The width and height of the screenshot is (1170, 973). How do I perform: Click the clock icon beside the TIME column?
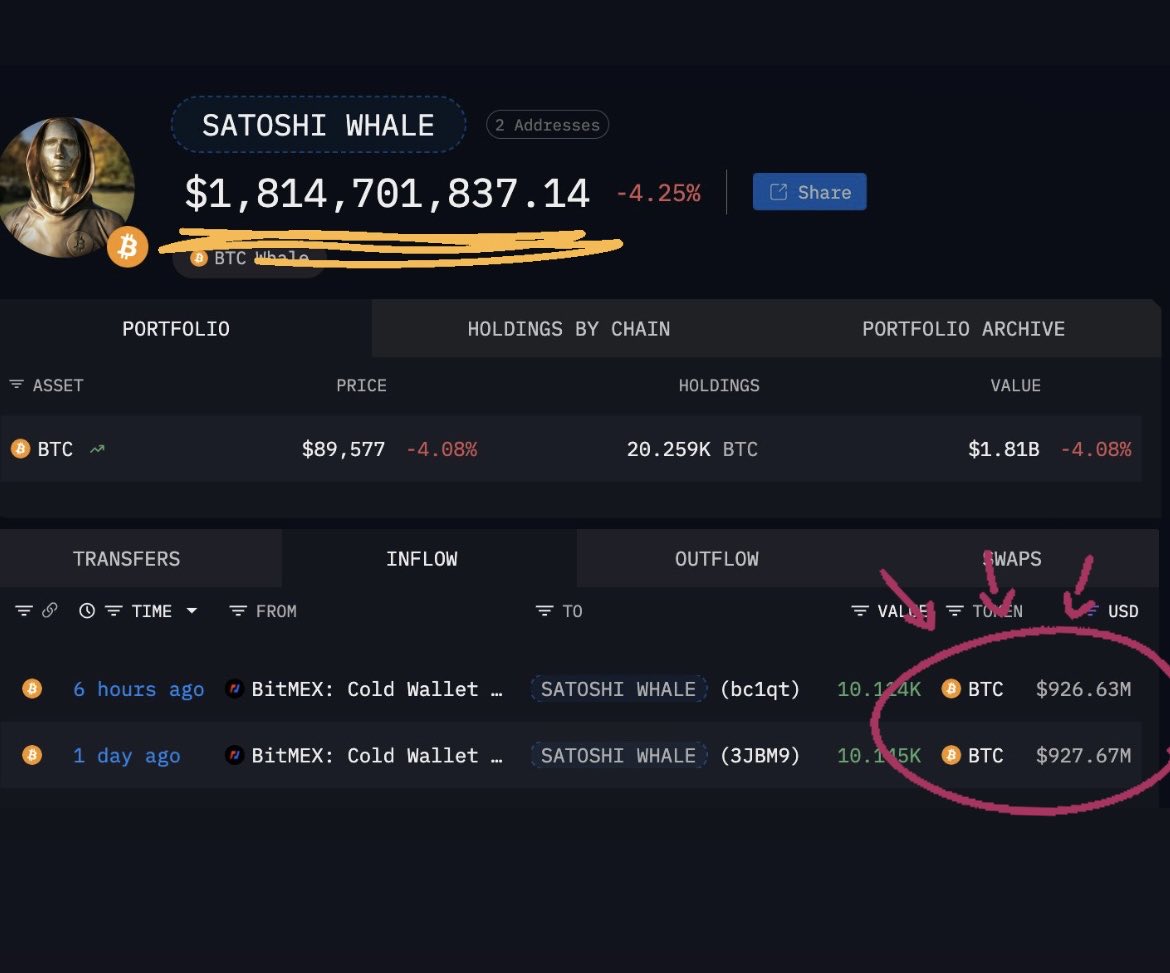[x=85, y=610]
